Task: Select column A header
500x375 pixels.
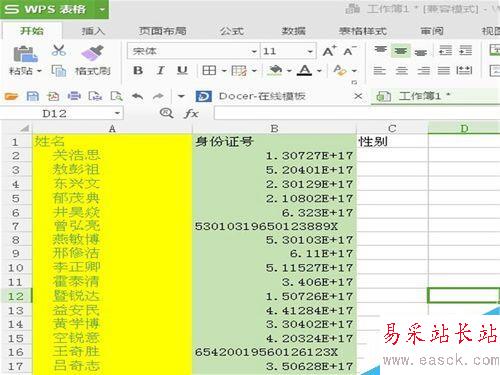Action: [x=112, y=129]
